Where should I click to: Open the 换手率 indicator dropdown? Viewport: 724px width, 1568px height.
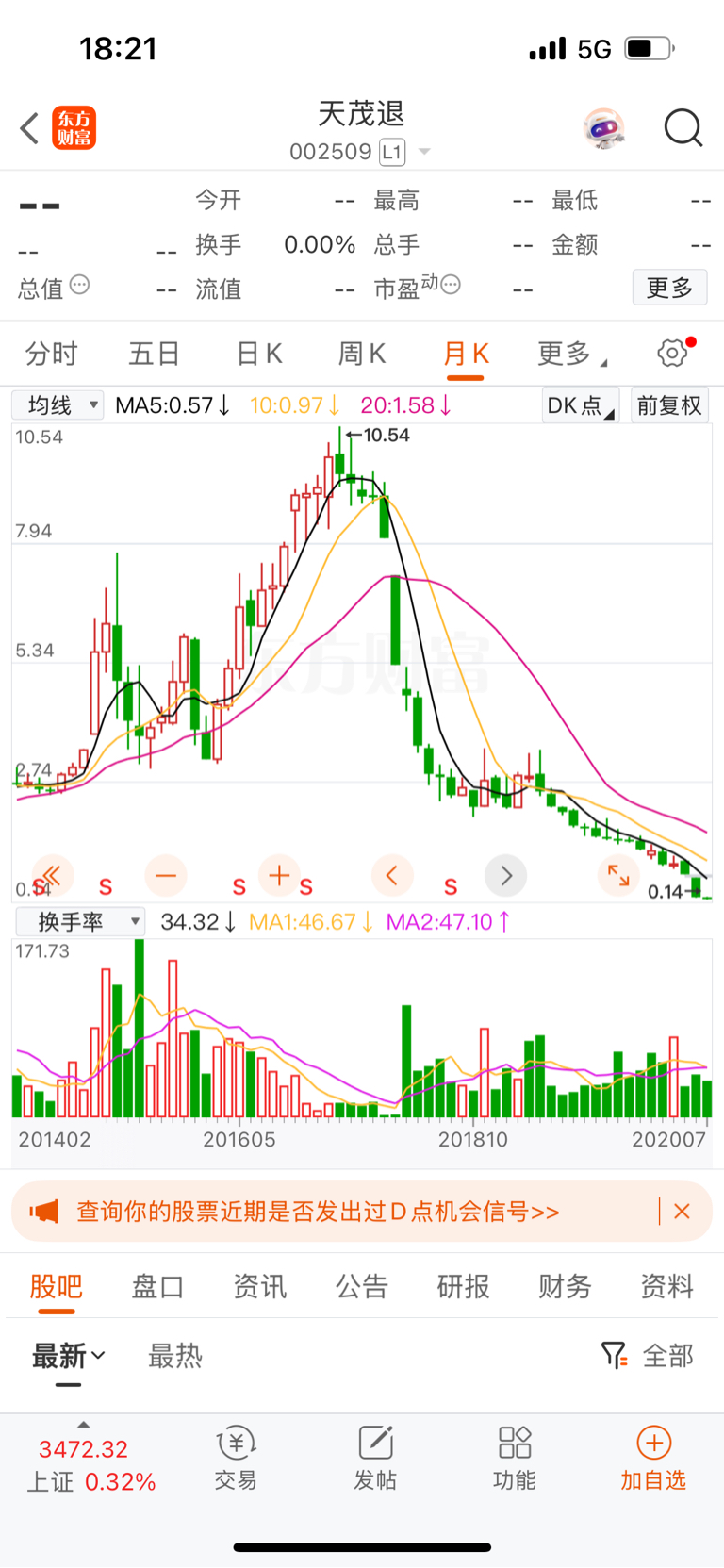pyautogui.click(x=80, y=921)
